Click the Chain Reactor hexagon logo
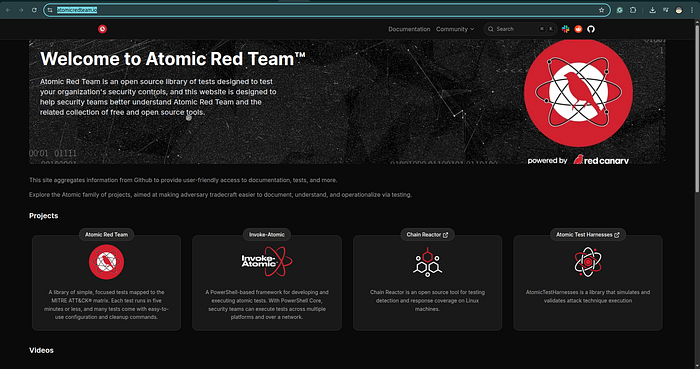 click(x=427, y=262)
